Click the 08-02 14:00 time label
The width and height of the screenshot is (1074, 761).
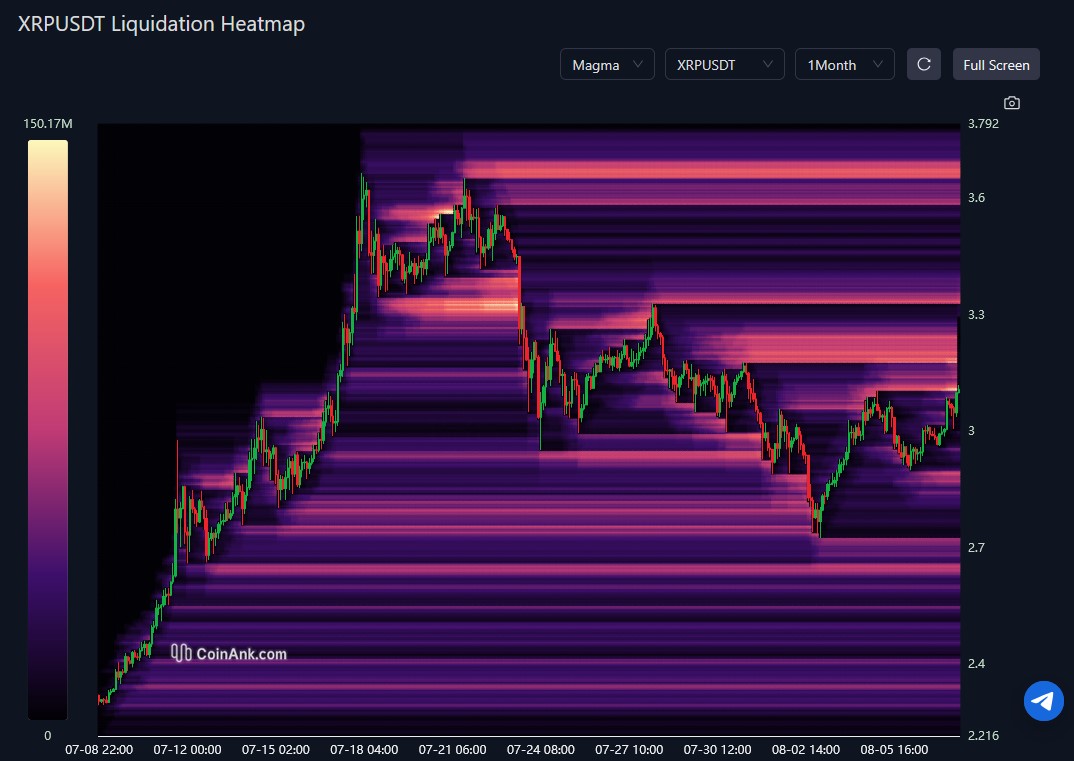[806, 749]
